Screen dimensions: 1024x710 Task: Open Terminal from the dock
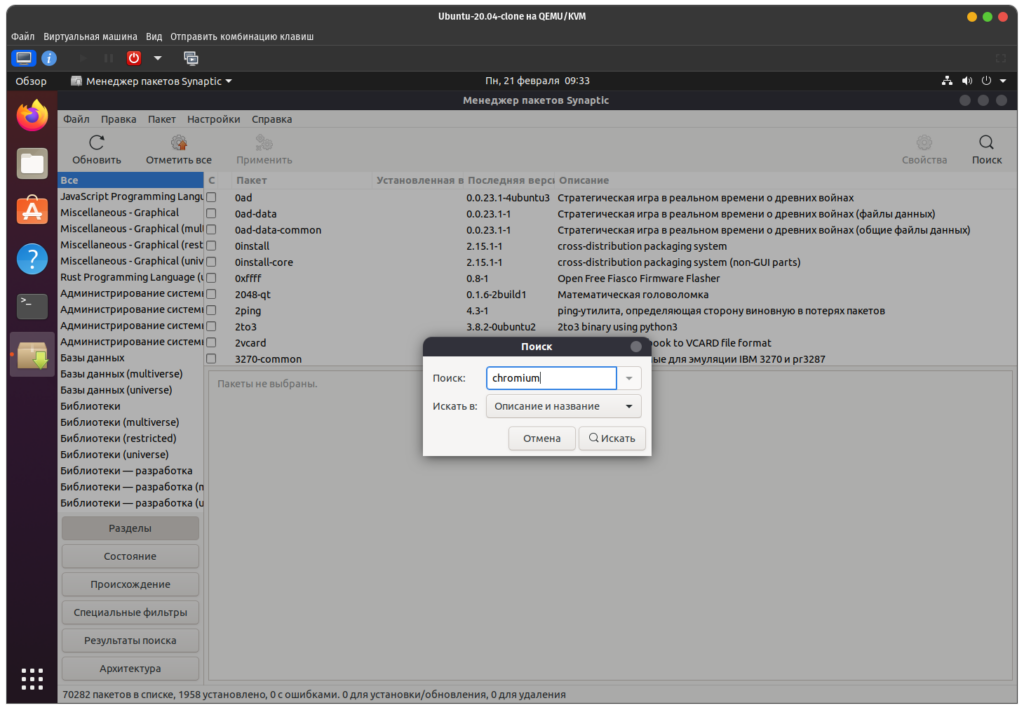tap(32, 307)
